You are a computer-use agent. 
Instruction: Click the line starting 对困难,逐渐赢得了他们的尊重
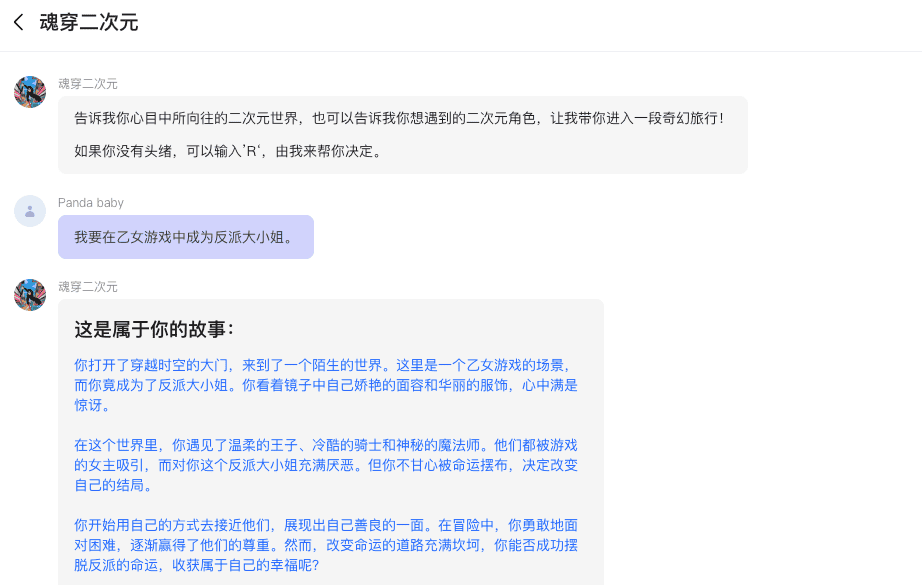click(325, 545)
